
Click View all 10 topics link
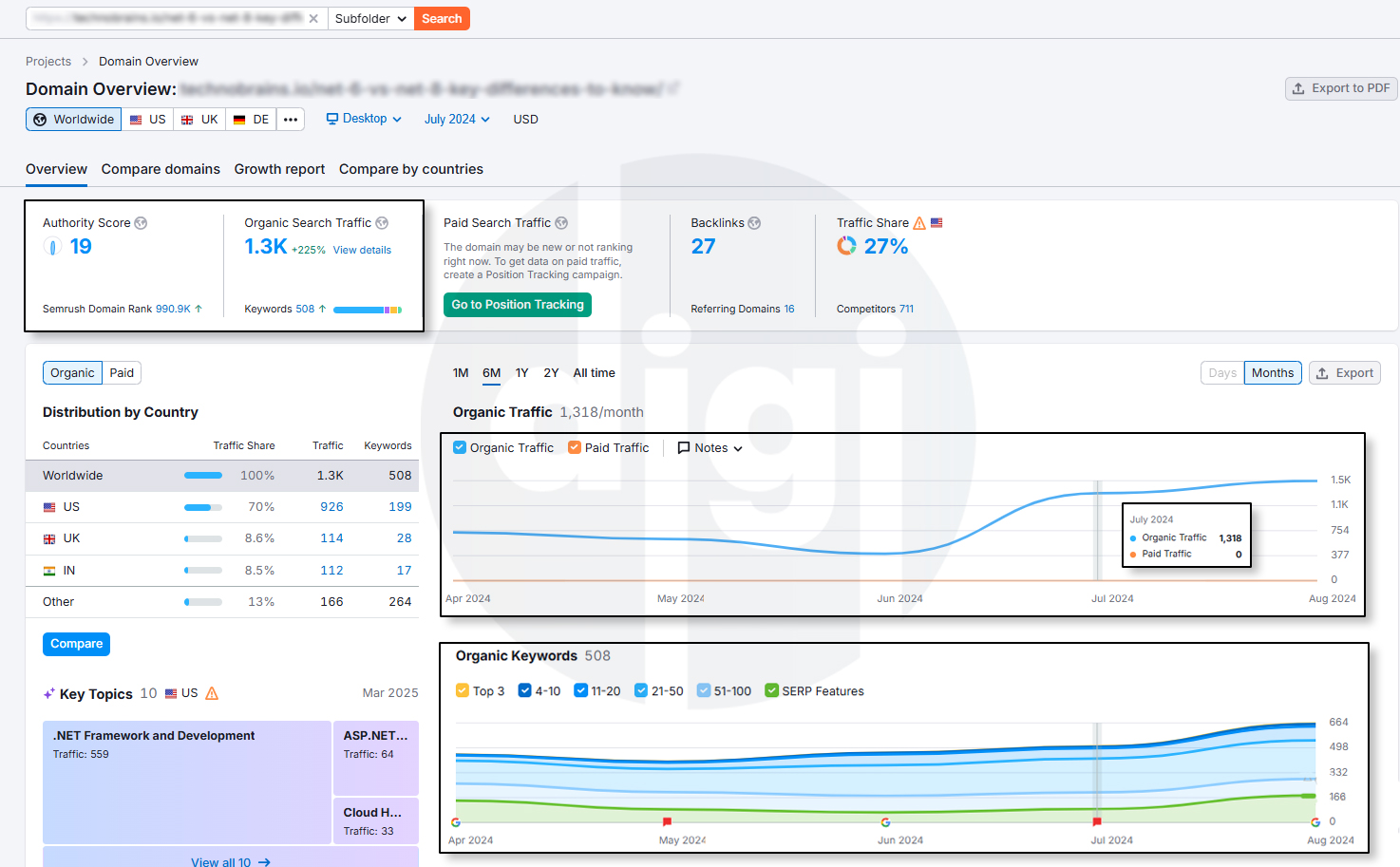pyautogui.click(x=231, y=862)
